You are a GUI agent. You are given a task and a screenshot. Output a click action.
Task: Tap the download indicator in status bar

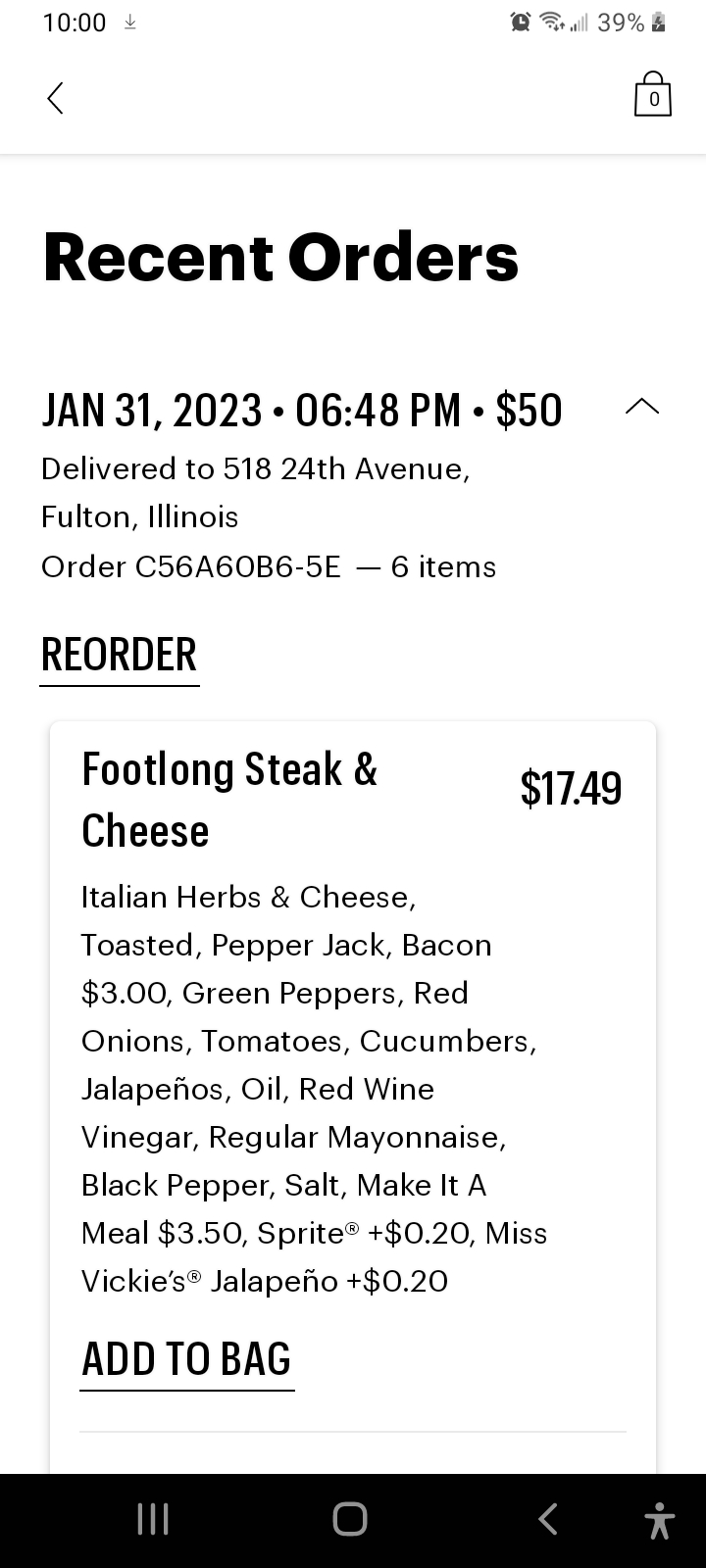point(129,23)
